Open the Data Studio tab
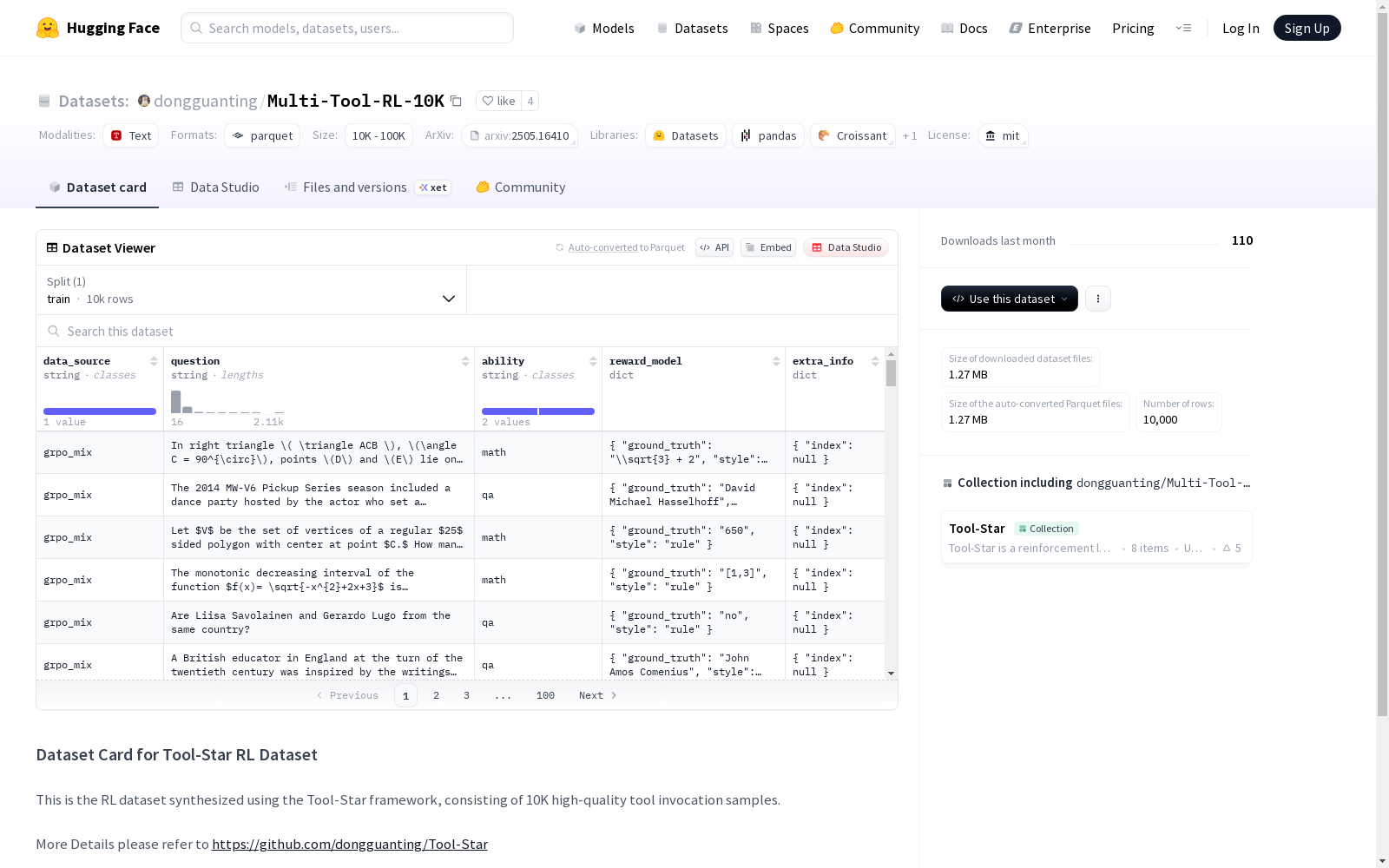This screenshot has width=1389, height=868. 216,187
